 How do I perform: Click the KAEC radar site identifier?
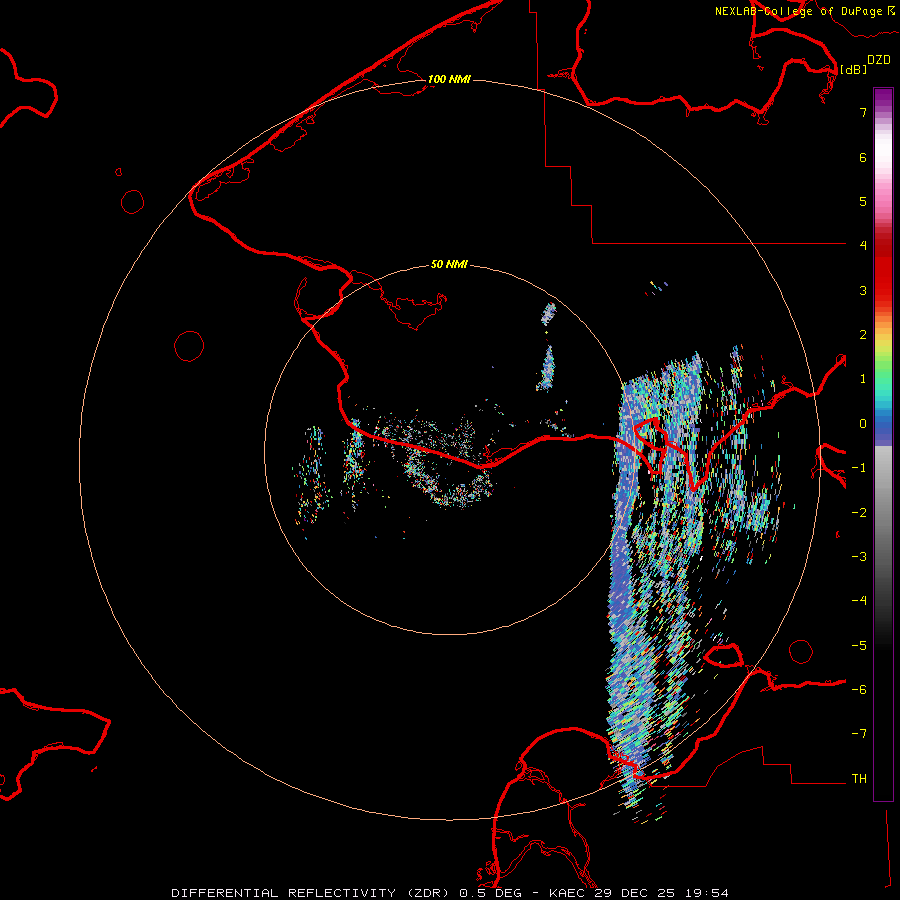567,893
